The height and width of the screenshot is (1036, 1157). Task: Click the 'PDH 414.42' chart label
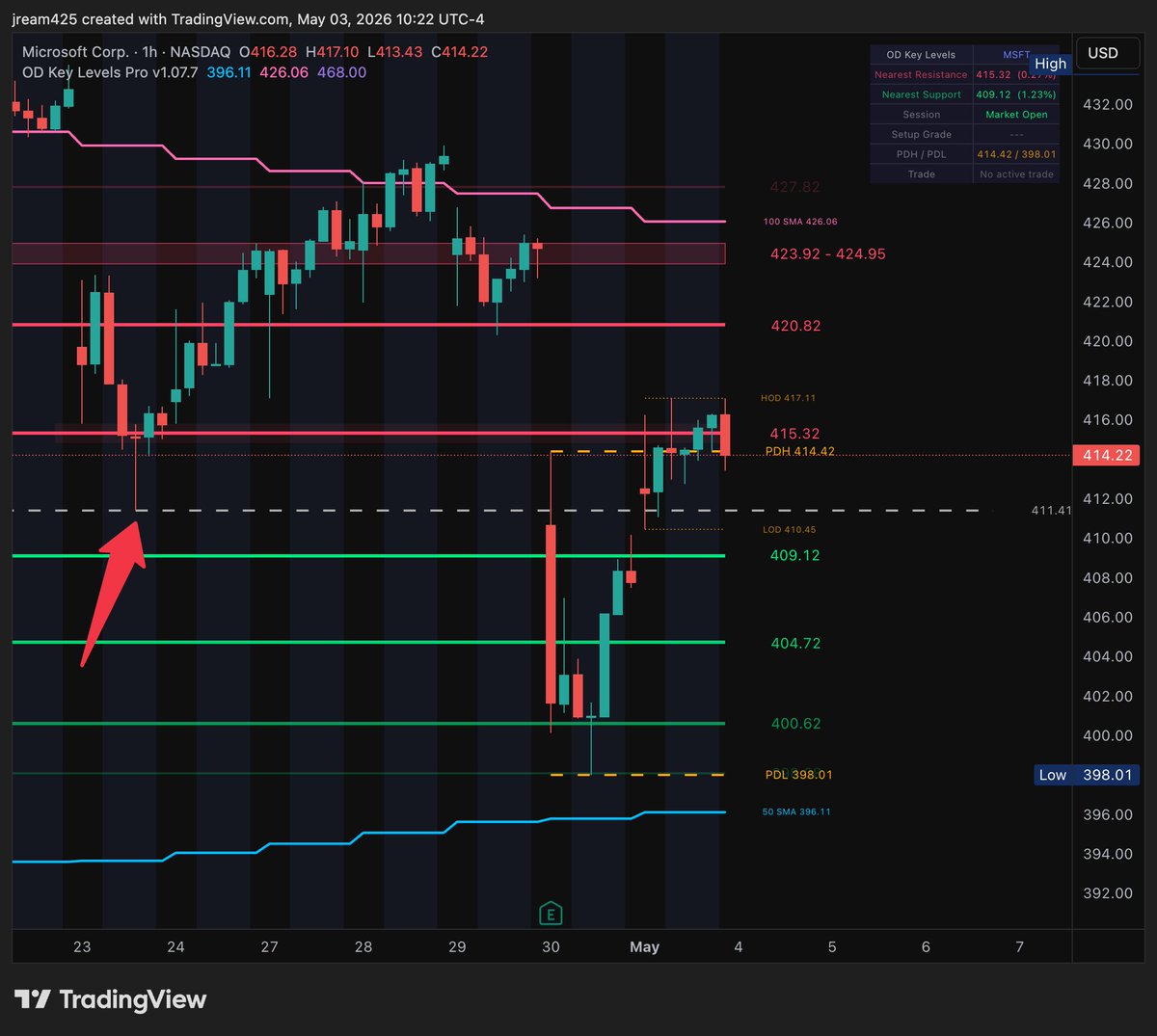800,451
